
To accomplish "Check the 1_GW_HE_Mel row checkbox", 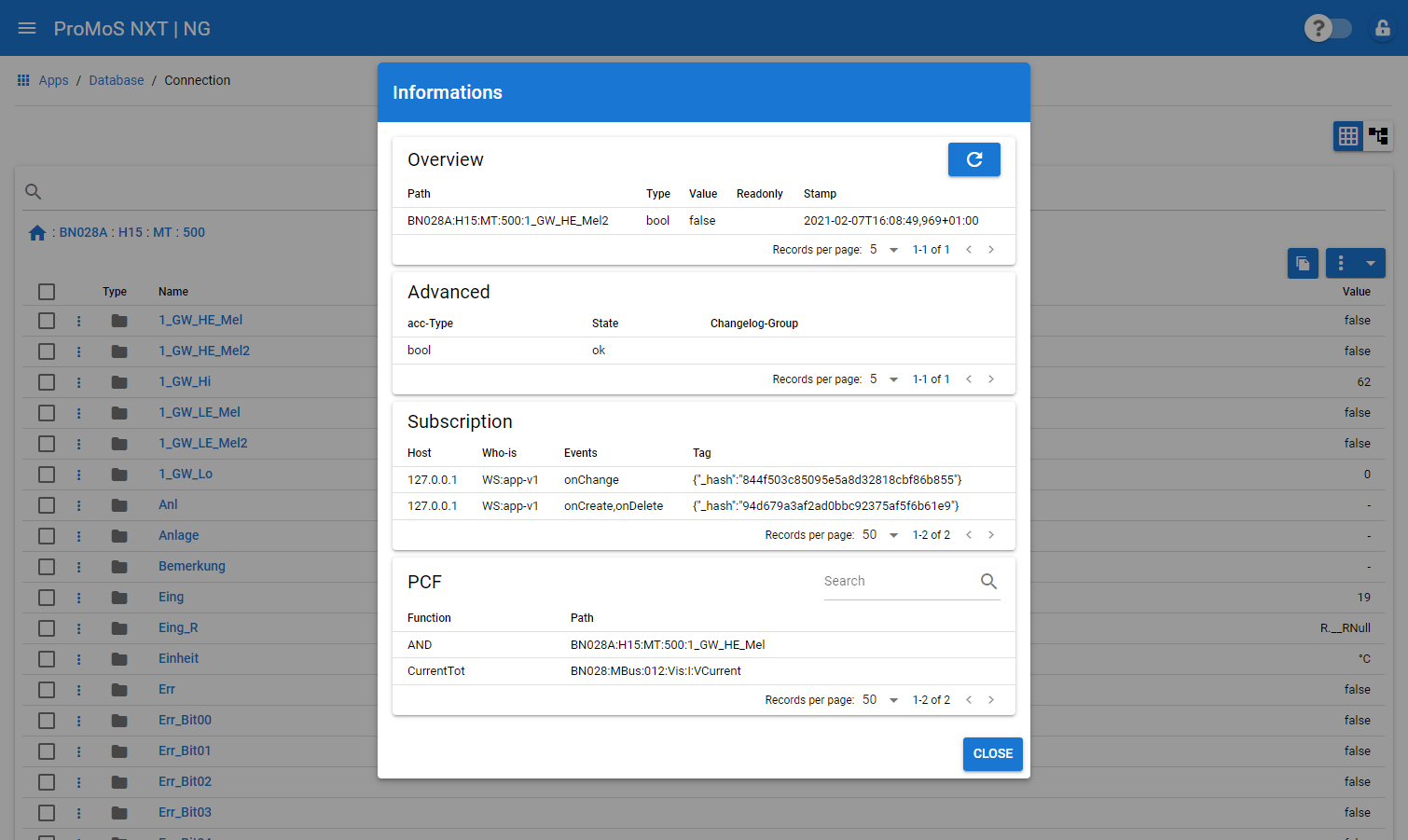I will click(x=47, y=321).
